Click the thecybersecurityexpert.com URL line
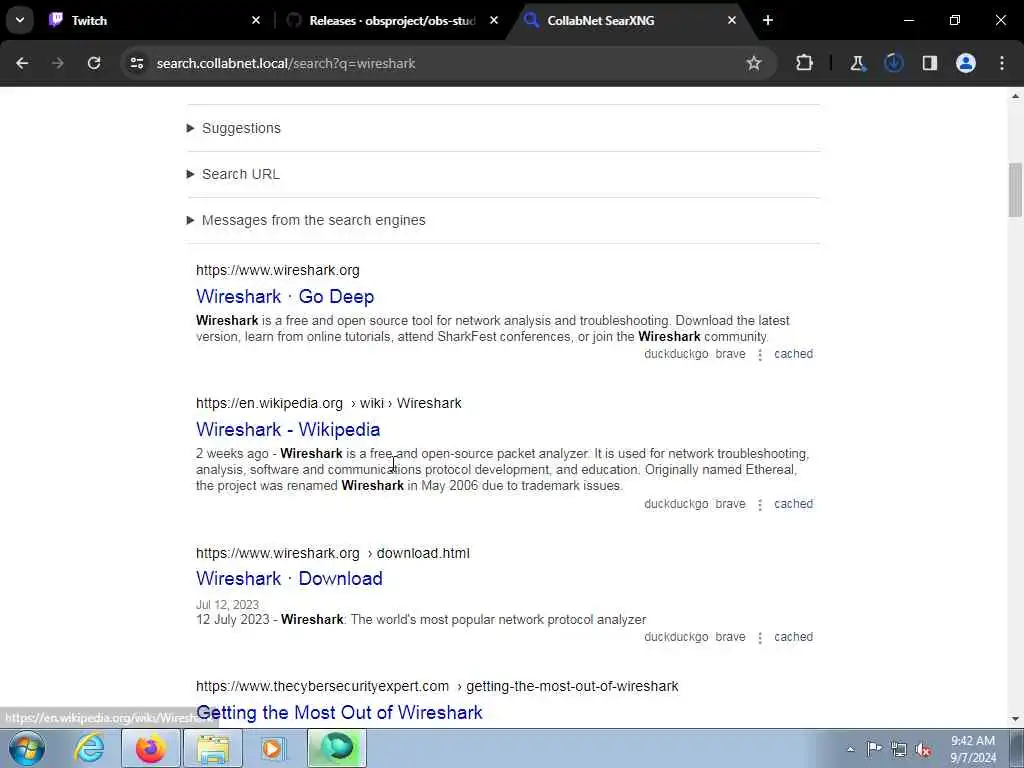The width and height of the screenshot is (1024, 768). click(437, 686)
